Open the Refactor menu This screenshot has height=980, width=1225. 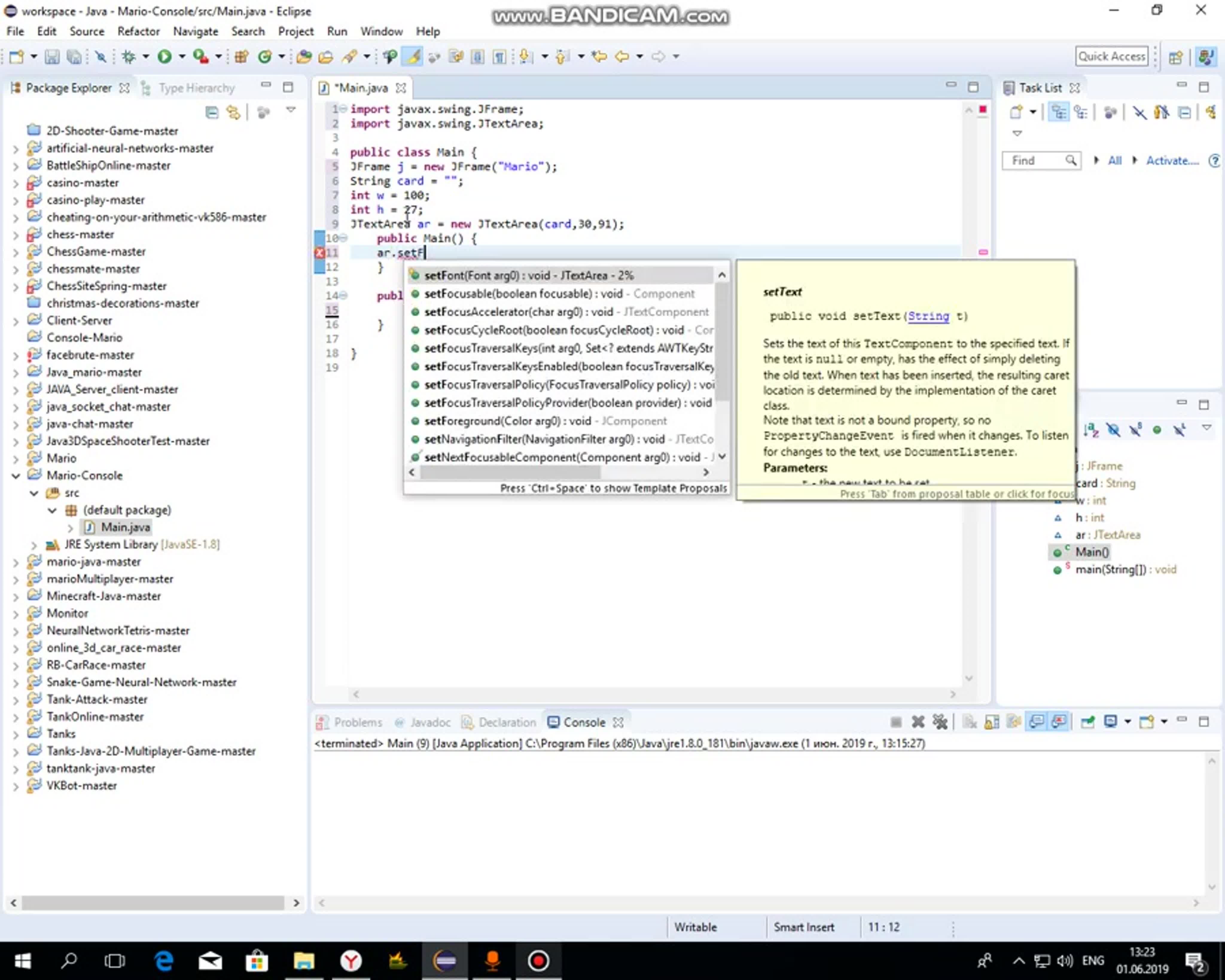click(x=139, y=31)
